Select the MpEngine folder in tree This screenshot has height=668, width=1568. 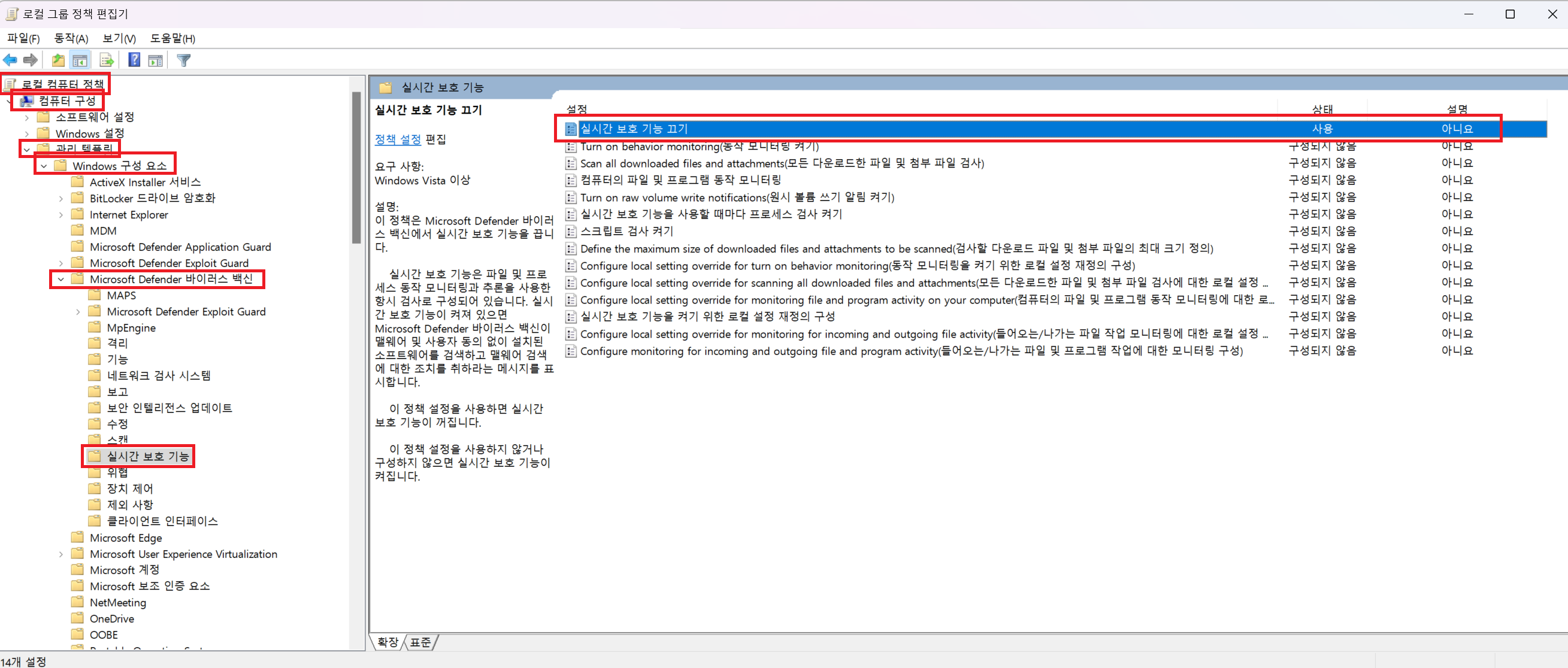pos(131,328)
